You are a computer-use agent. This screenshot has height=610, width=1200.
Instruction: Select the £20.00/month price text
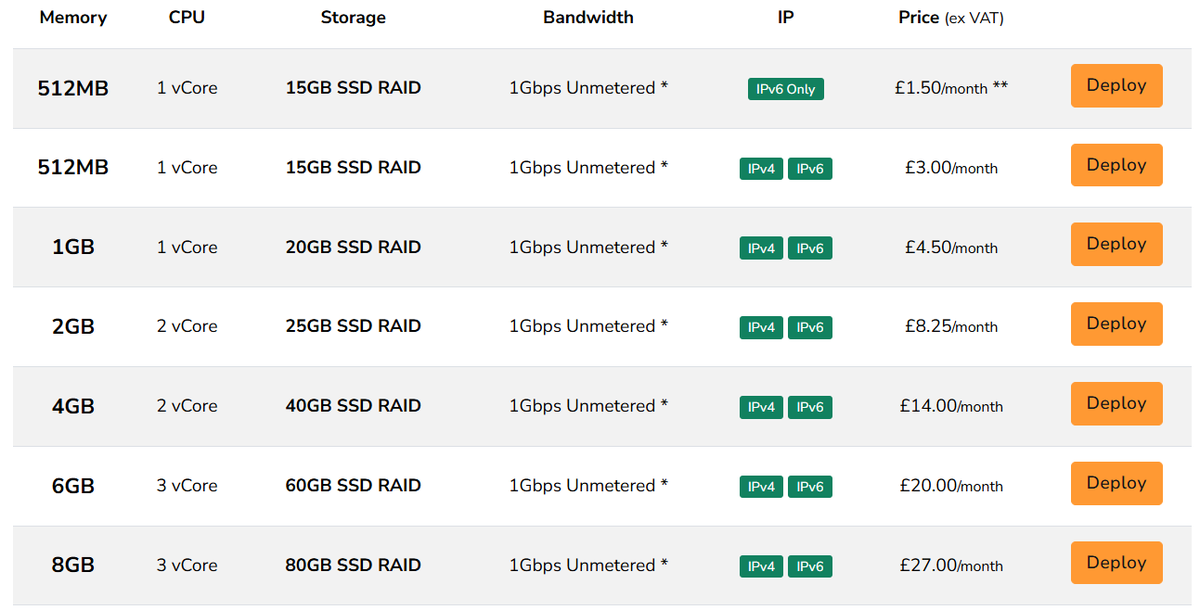(x=951, y=486)
